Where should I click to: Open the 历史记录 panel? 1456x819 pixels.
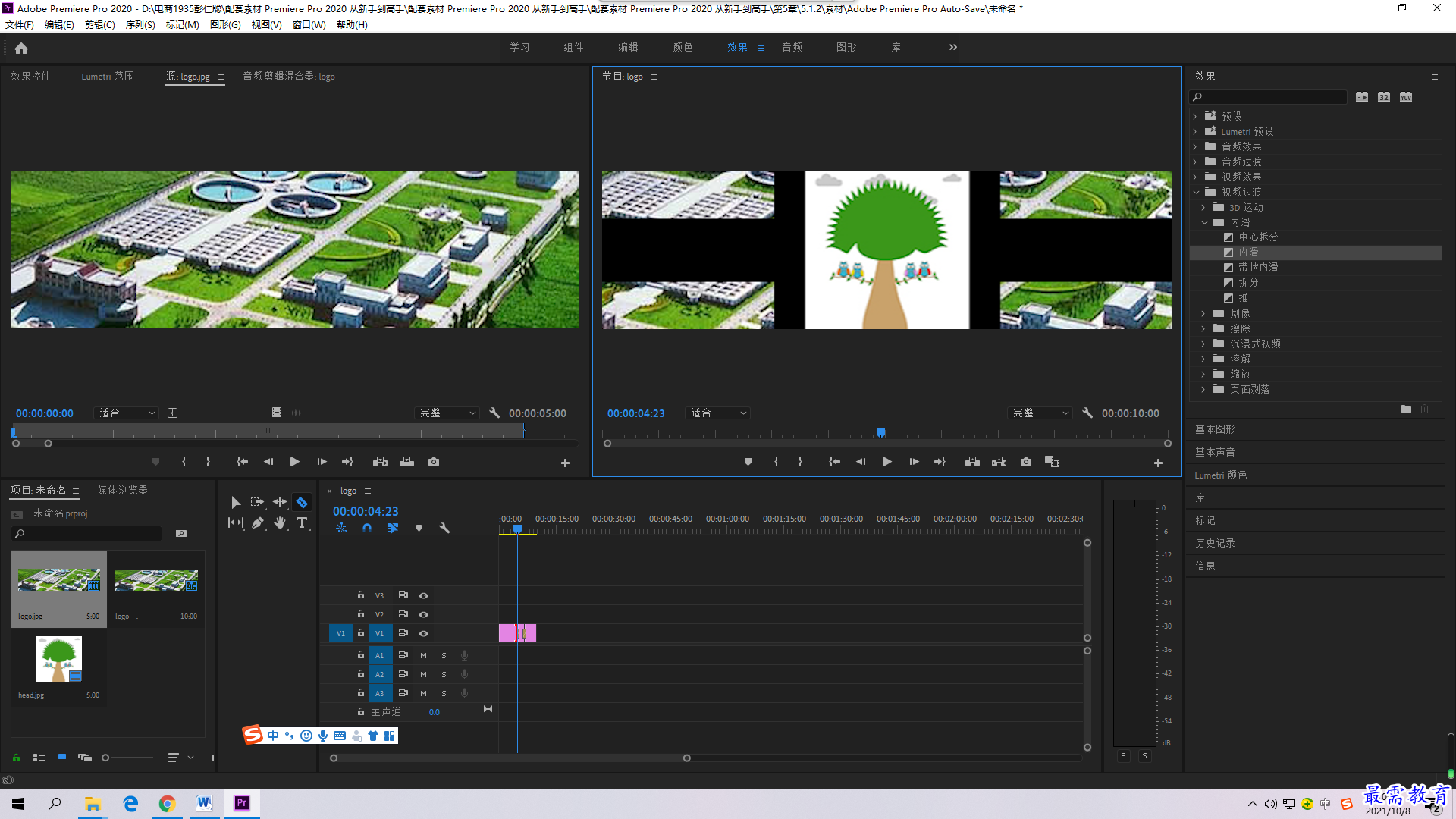click(1215, 543)
